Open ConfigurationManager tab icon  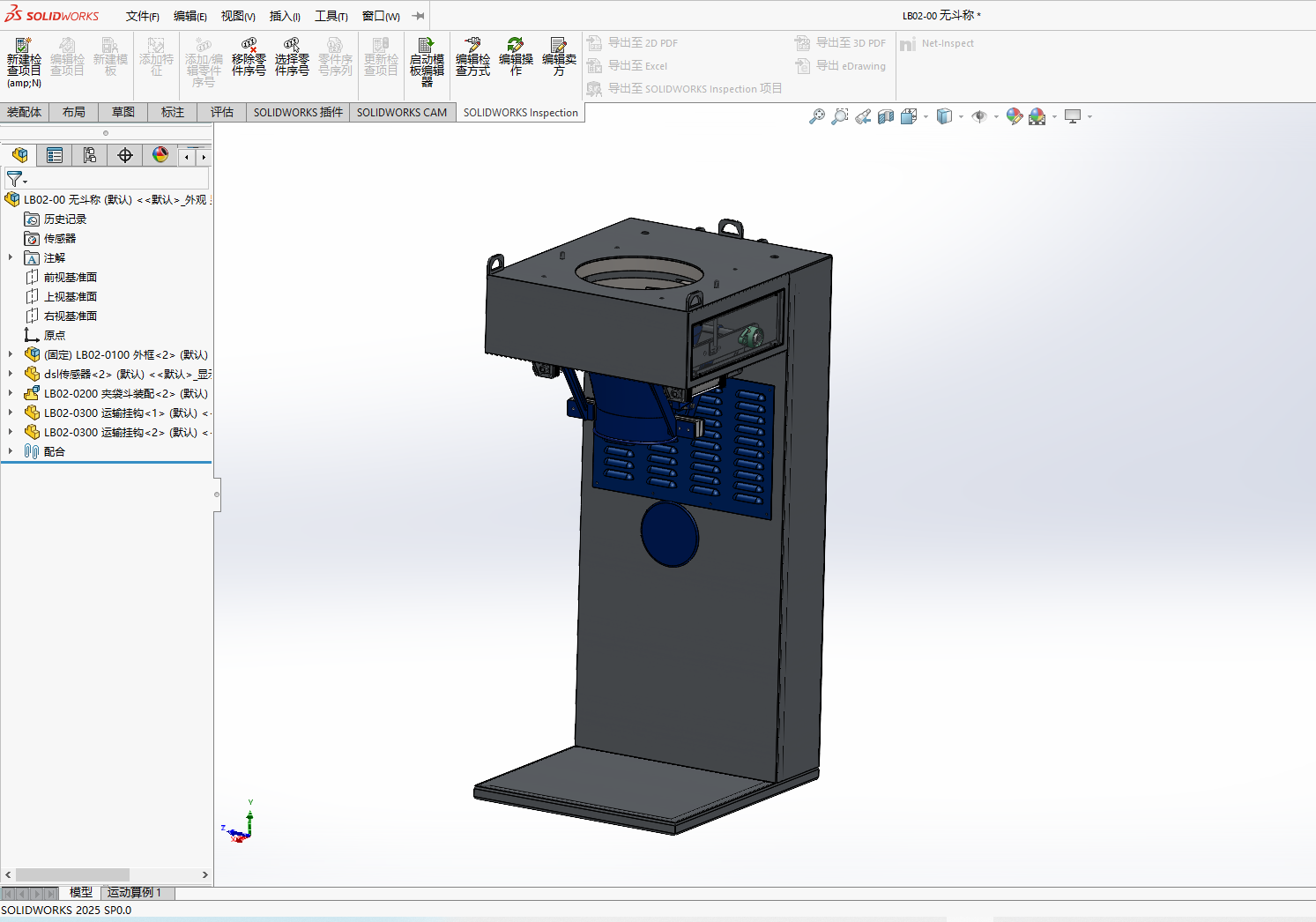click(x=90, y=155)
